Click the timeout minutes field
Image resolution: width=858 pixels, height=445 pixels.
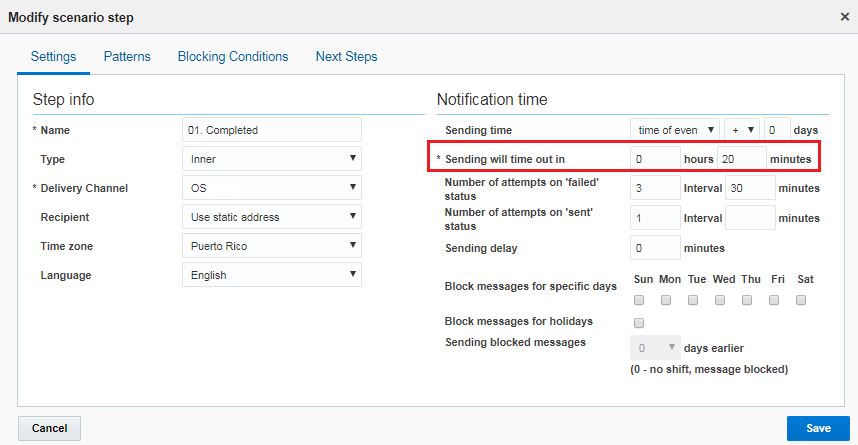pos(741,159)
